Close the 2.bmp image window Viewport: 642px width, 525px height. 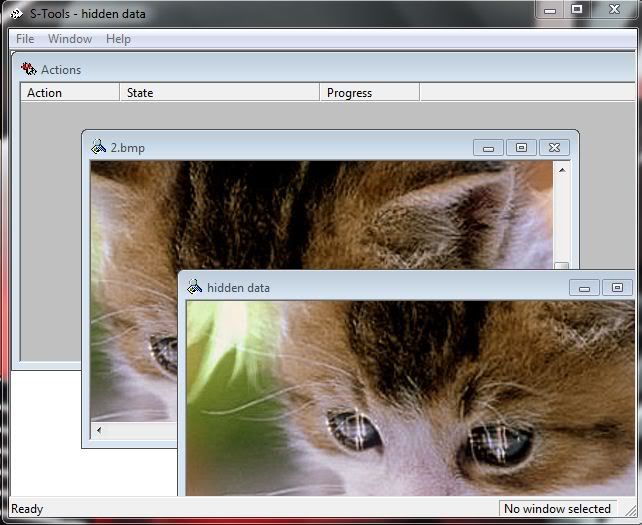pos(554,147)
